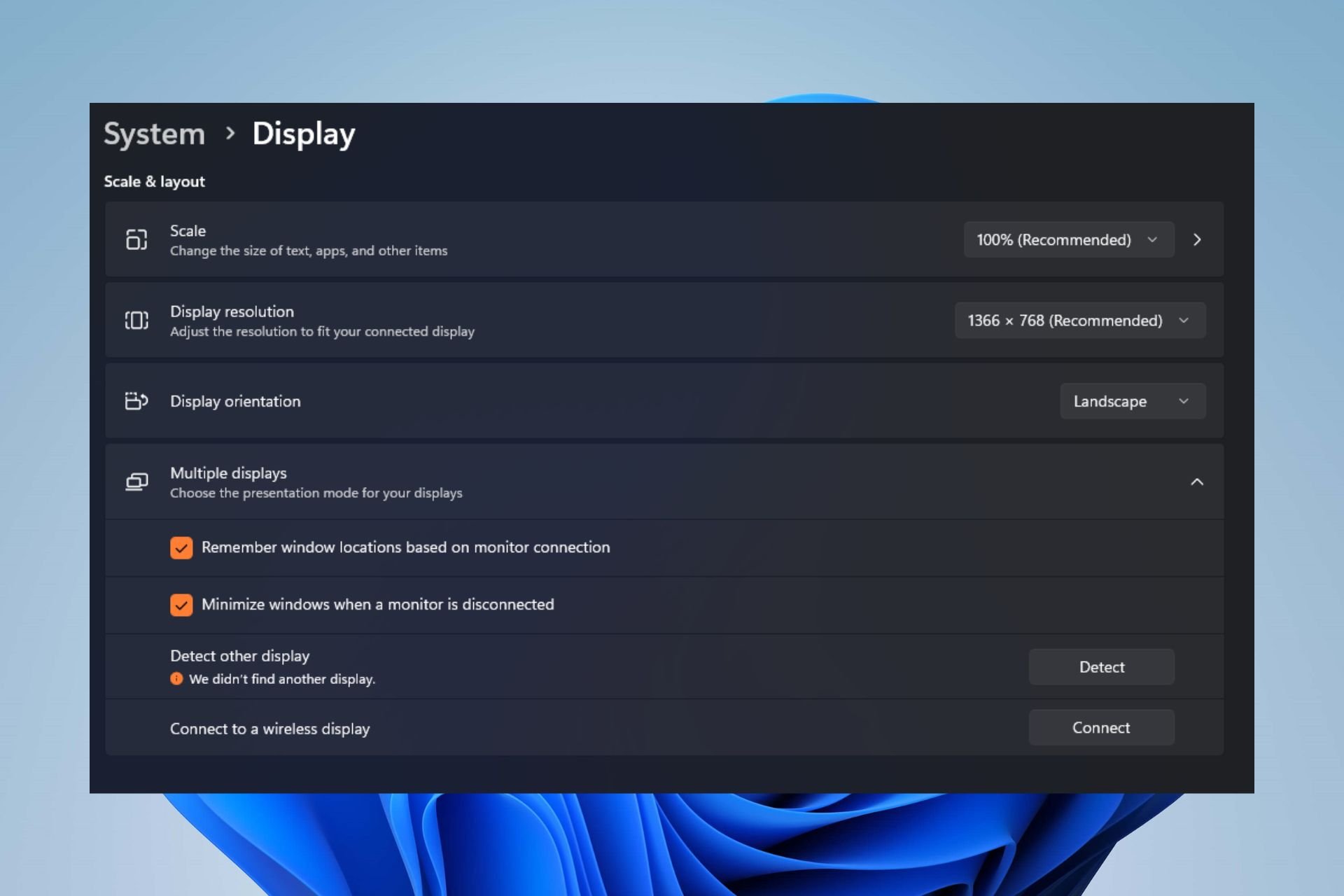
Task: Collapse the Multiple displays section
Action: [1197, 482]
